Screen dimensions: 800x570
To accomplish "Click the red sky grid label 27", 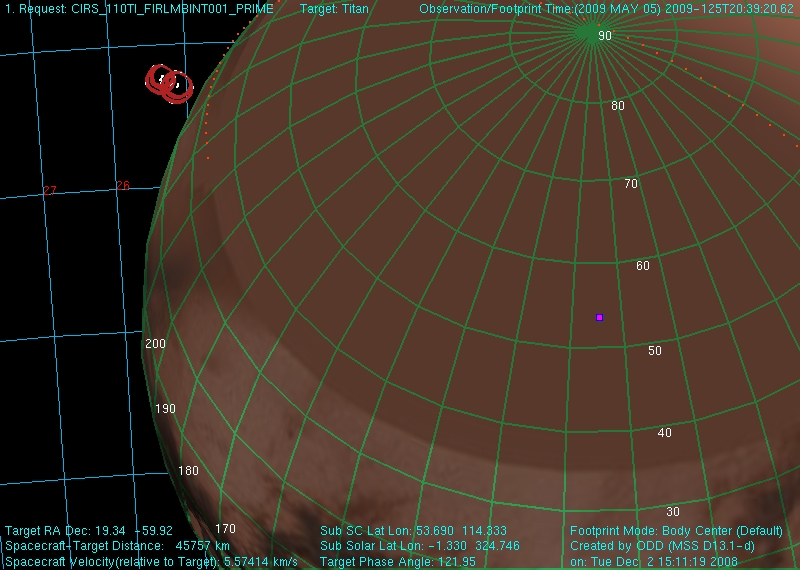I will (x=49, y=190).
